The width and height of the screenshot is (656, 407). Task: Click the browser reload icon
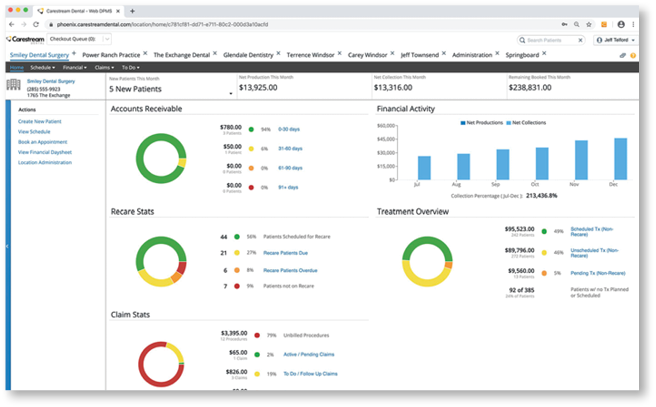click(x=36, y=21)
